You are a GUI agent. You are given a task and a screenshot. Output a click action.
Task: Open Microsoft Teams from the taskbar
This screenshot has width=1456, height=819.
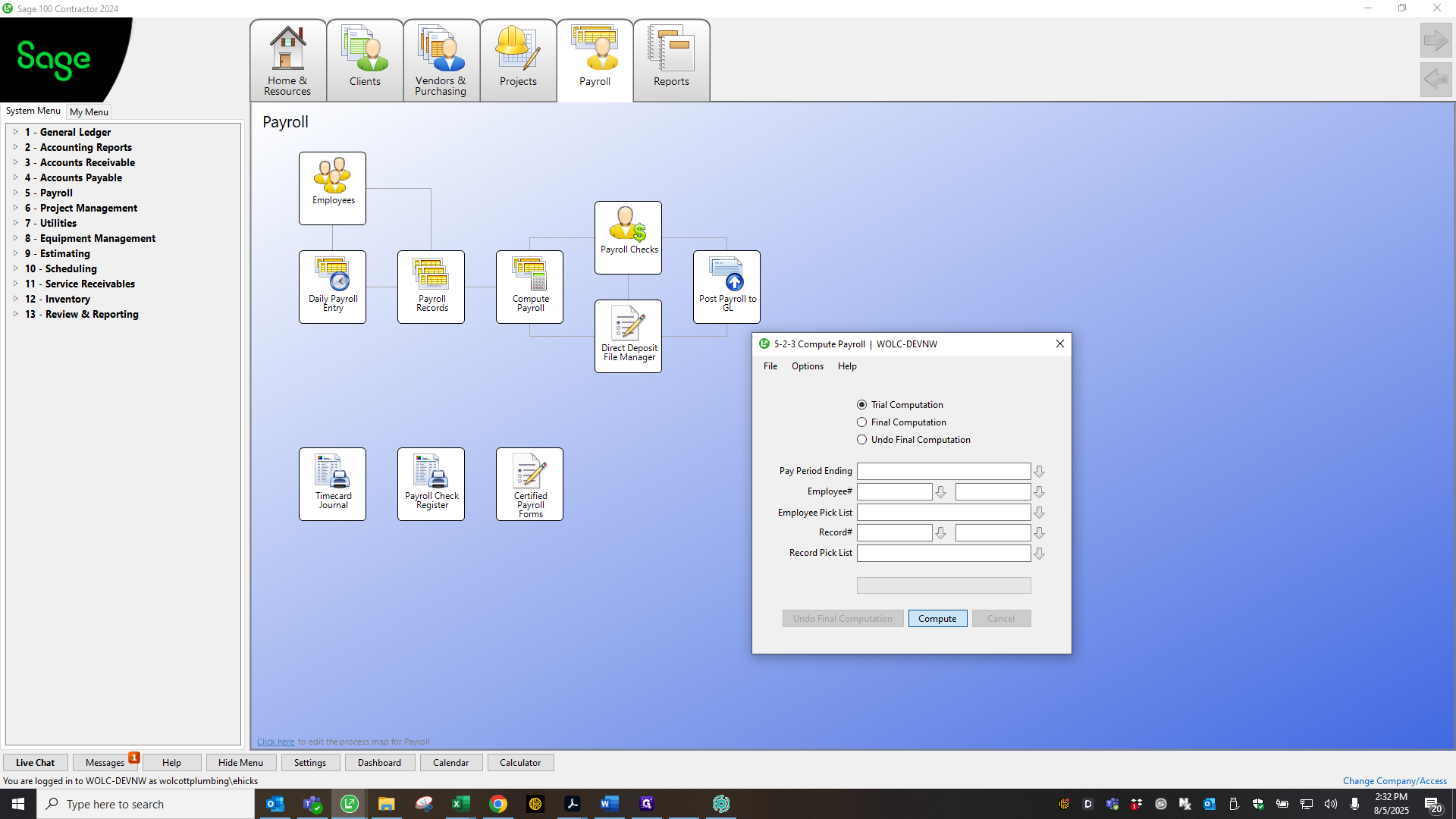click(312, 804)
